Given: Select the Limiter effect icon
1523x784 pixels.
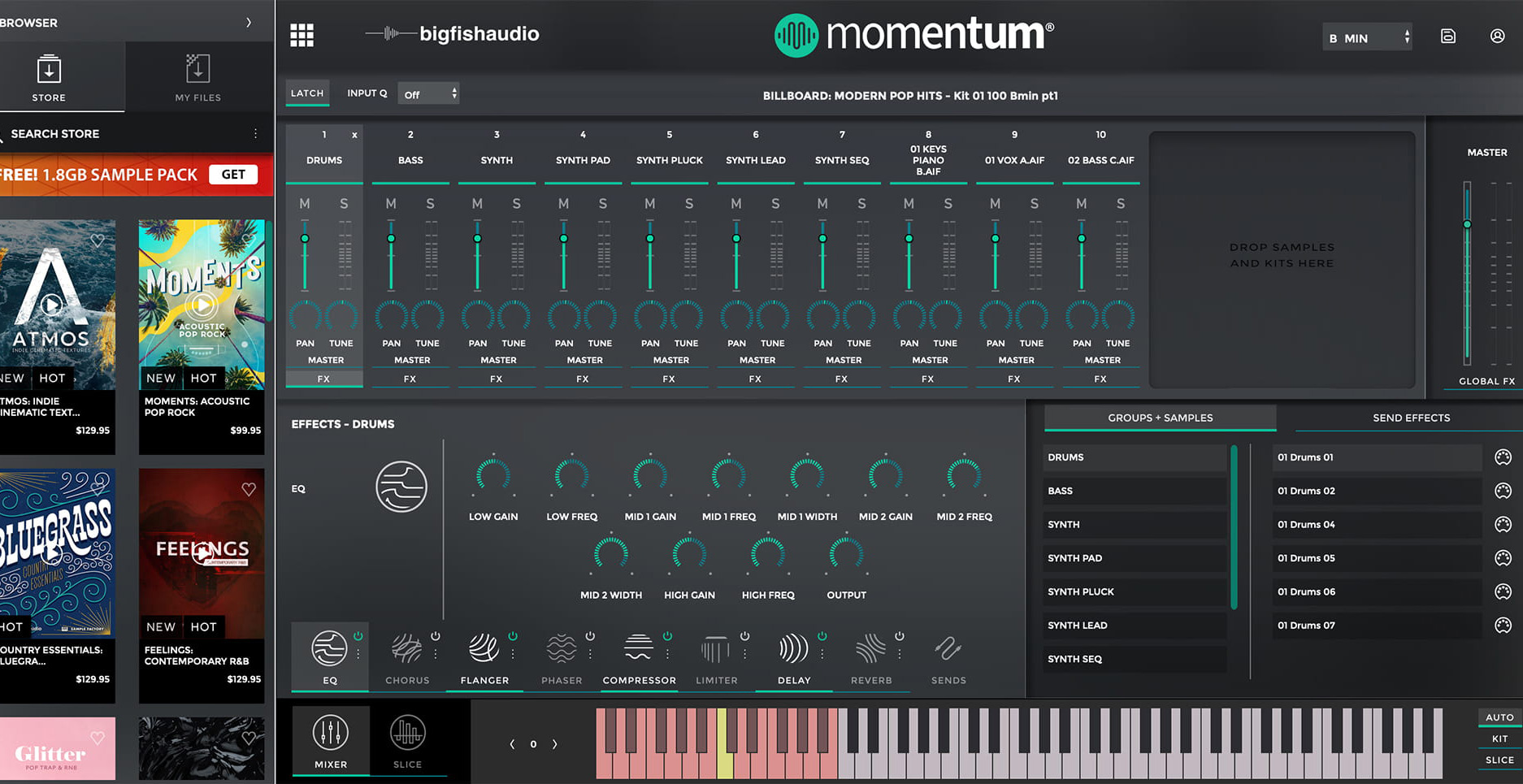Looking at the screenshot, I should (x=715, y=649).
